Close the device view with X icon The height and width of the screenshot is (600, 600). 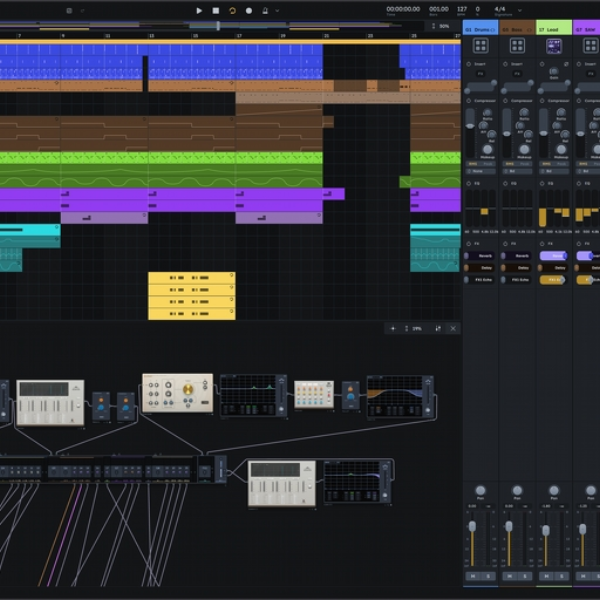[x=453, y=328]
